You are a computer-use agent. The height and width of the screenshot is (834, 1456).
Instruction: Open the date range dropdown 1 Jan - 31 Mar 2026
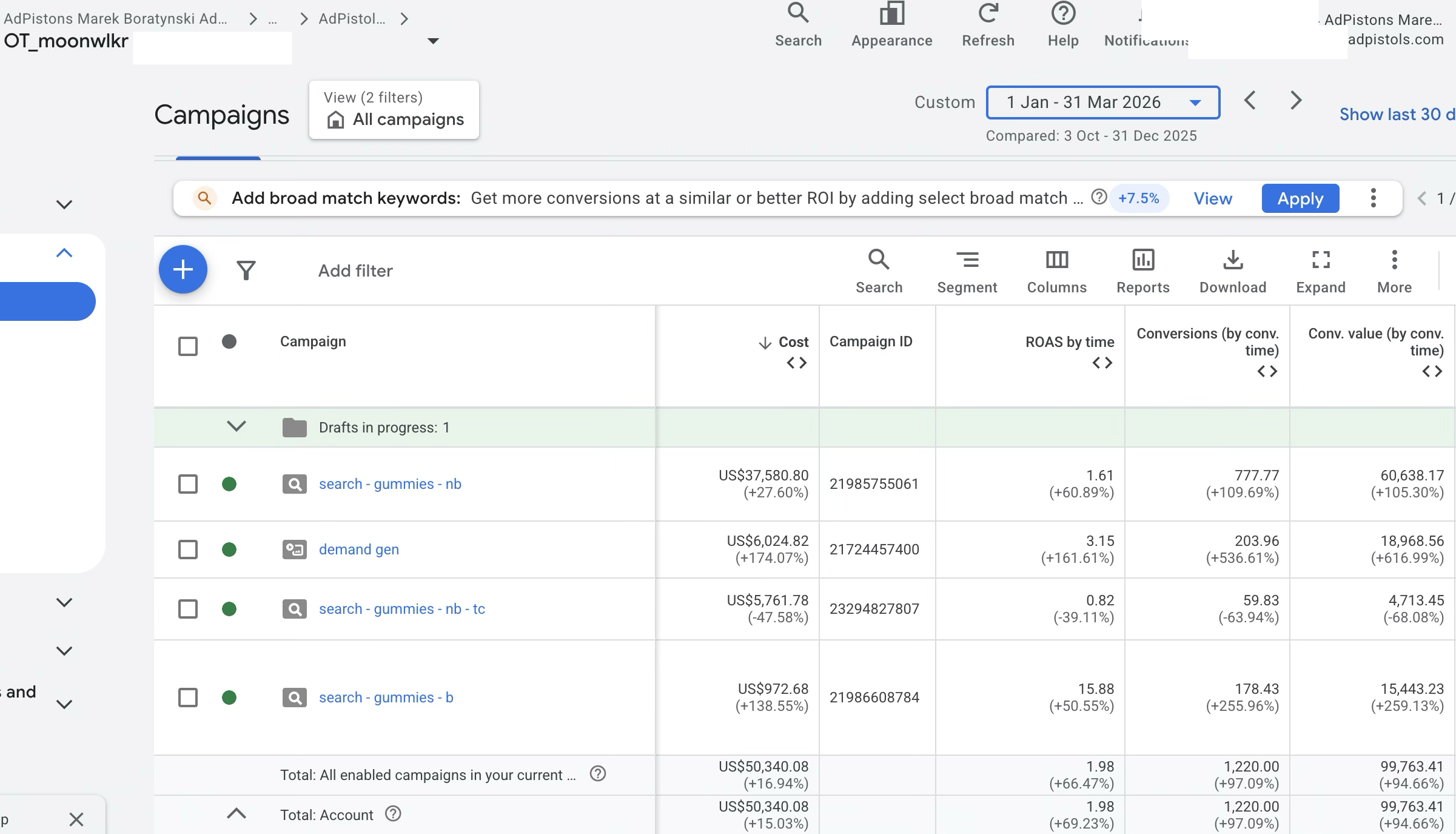1103,103
